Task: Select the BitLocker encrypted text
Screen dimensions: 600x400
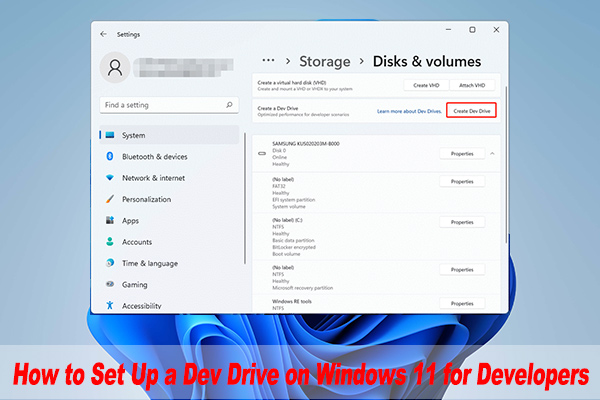Action: pyautogui.click(x=294, y=247)
